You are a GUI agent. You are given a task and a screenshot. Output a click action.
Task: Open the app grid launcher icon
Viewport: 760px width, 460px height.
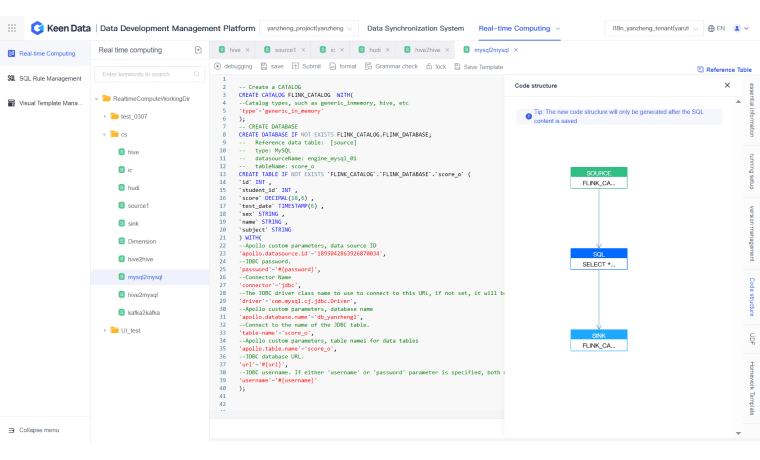[12, 28]
